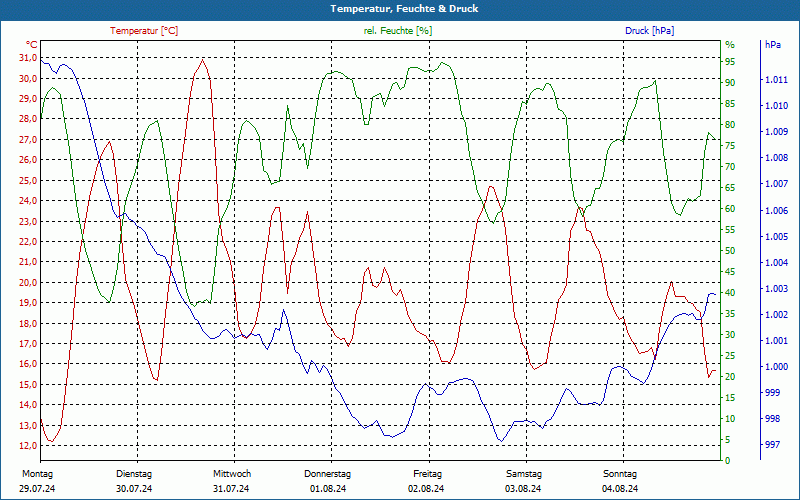Click the 'Dienstag' day label
The image size is (800, 500).
134,474
